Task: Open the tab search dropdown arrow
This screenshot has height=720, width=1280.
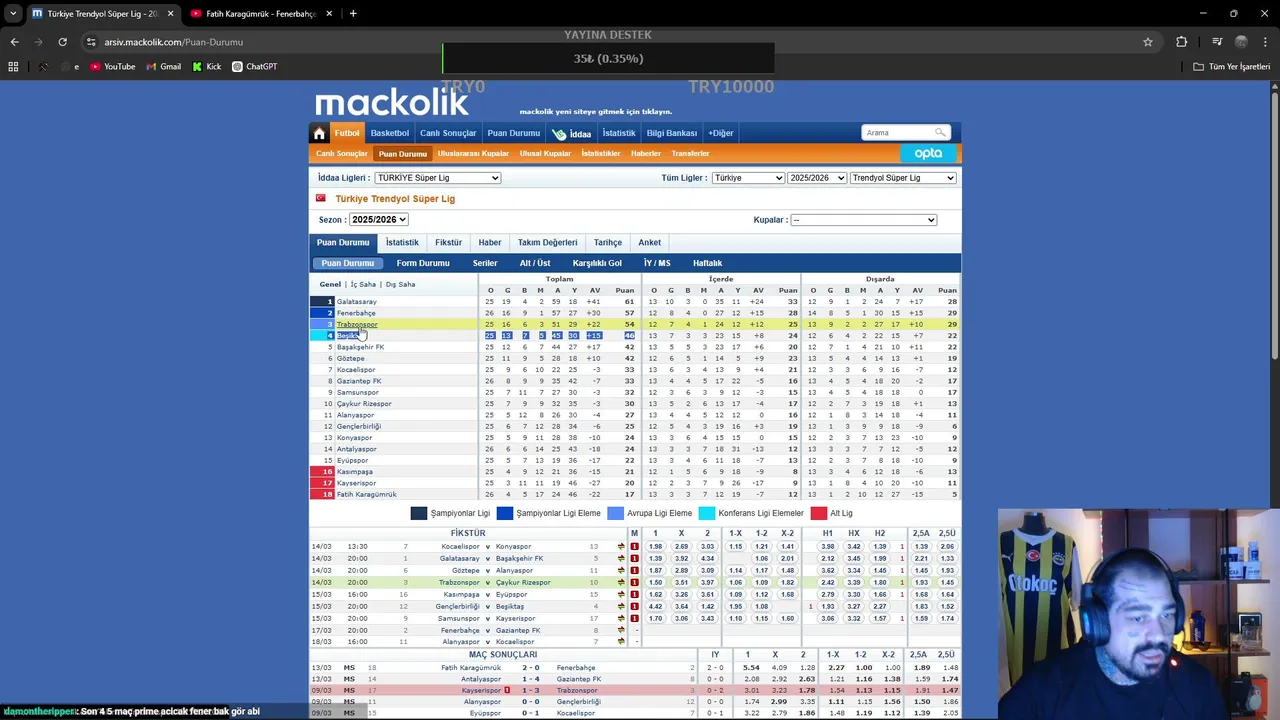Action: 13,14
